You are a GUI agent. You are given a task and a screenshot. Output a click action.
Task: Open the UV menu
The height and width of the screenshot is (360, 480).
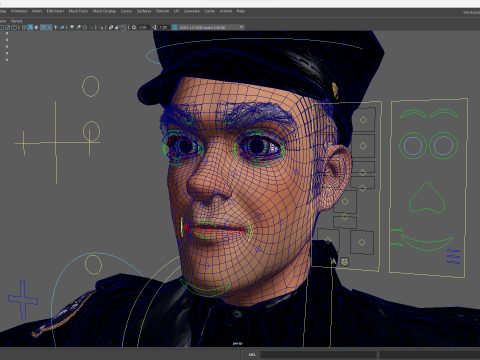coord(176,11)
